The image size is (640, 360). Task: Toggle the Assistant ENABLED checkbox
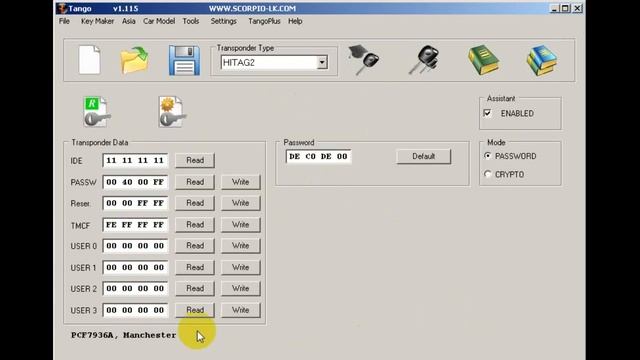[x=487, y=113]
